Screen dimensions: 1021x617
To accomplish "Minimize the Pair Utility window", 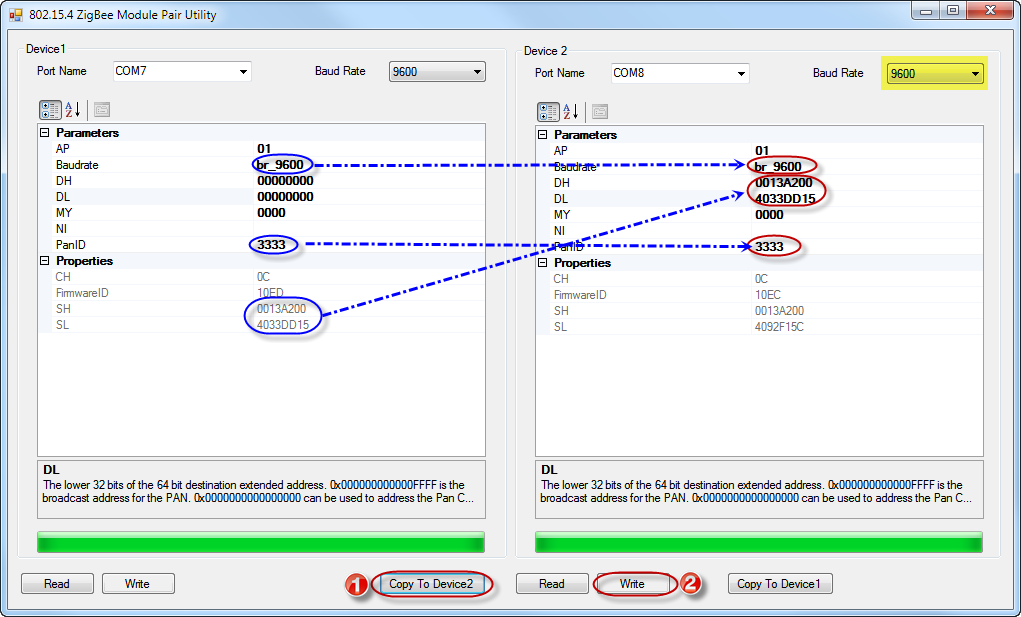I will (x=925, y=10).
